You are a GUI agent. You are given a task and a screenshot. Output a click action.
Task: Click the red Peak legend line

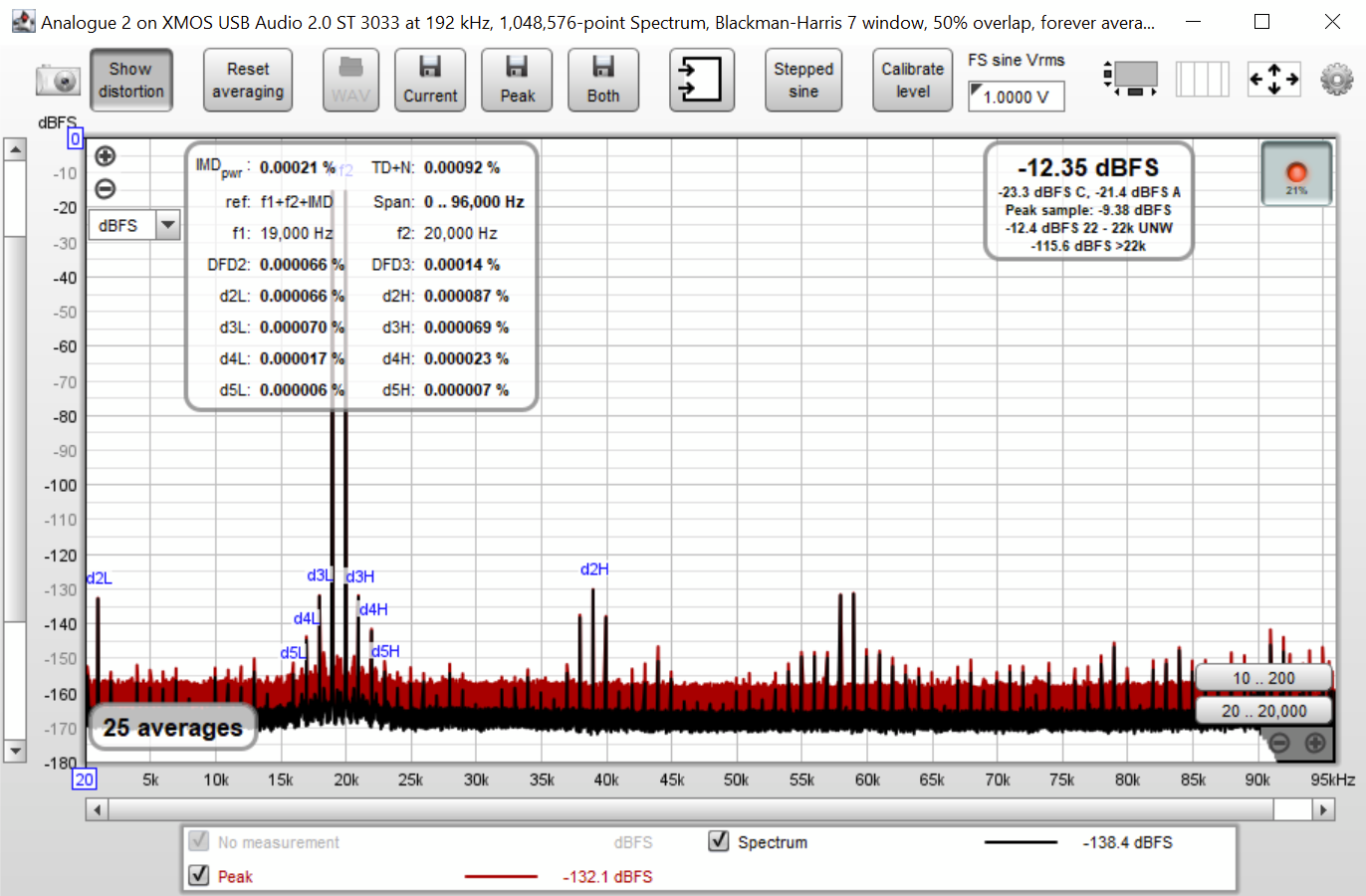[x=501, y=876]
